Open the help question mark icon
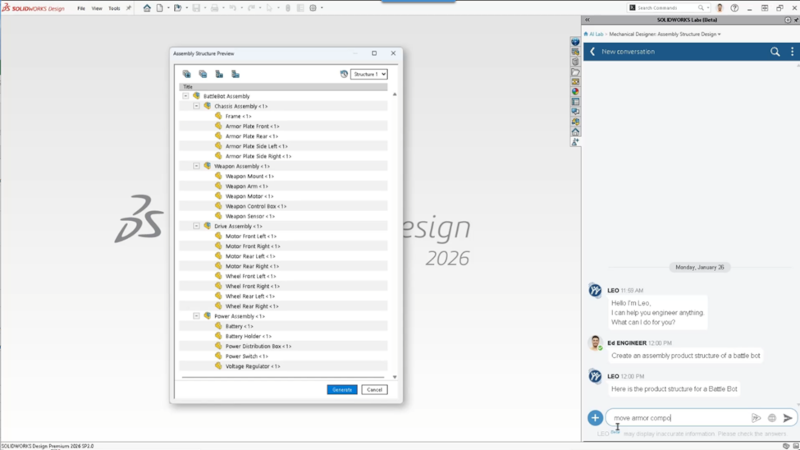The height and width of the screenshot is (450, 800). pyautogui.click(x=737, y=8)
